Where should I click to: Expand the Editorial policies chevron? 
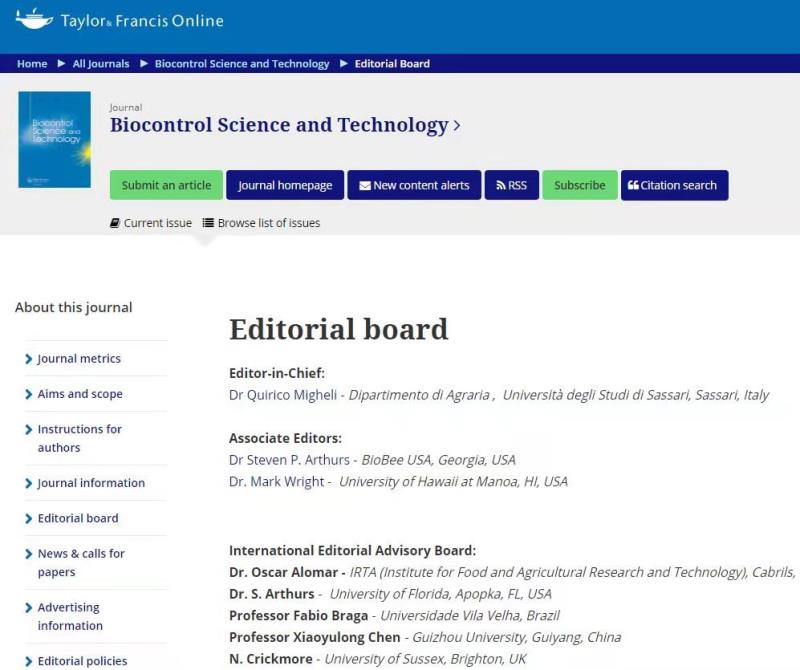point(29,661)
